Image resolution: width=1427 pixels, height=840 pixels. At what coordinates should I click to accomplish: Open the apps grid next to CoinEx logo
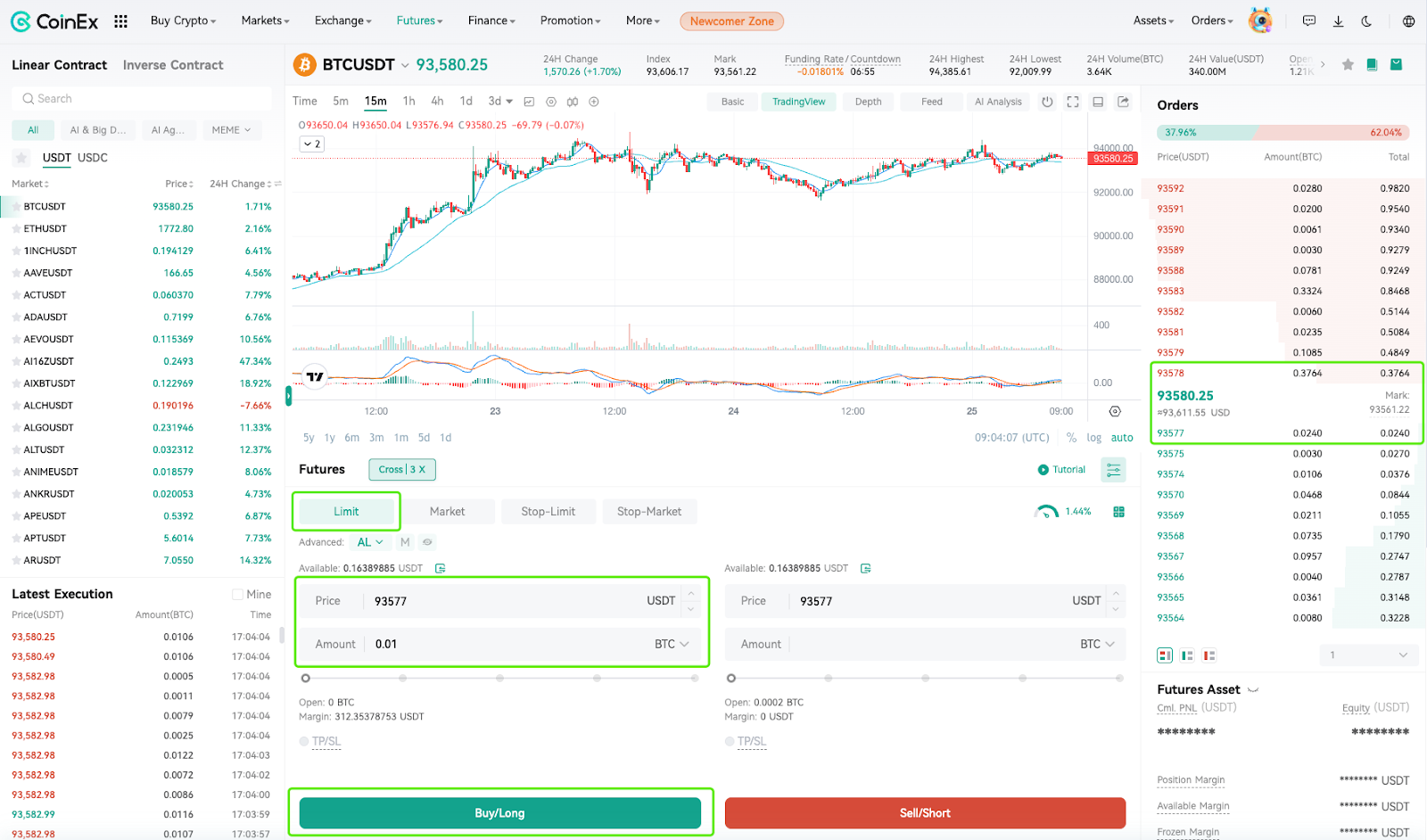(120, 21)
